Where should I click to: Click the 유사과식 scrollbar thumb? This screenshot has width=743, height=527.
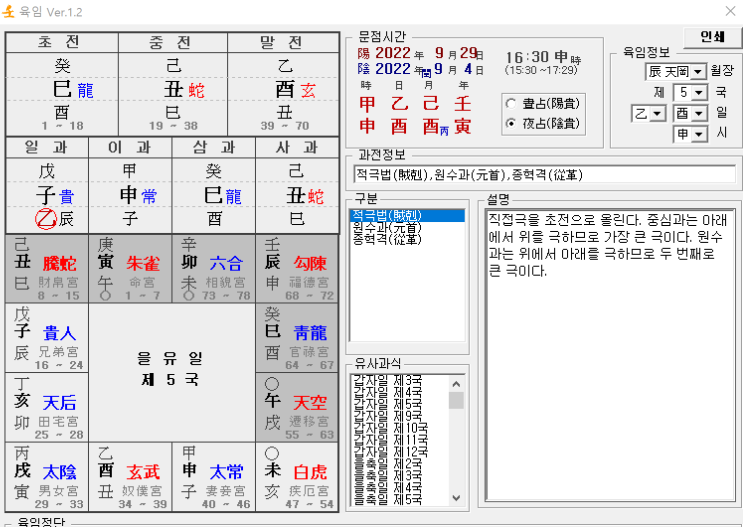click(456, 400)
